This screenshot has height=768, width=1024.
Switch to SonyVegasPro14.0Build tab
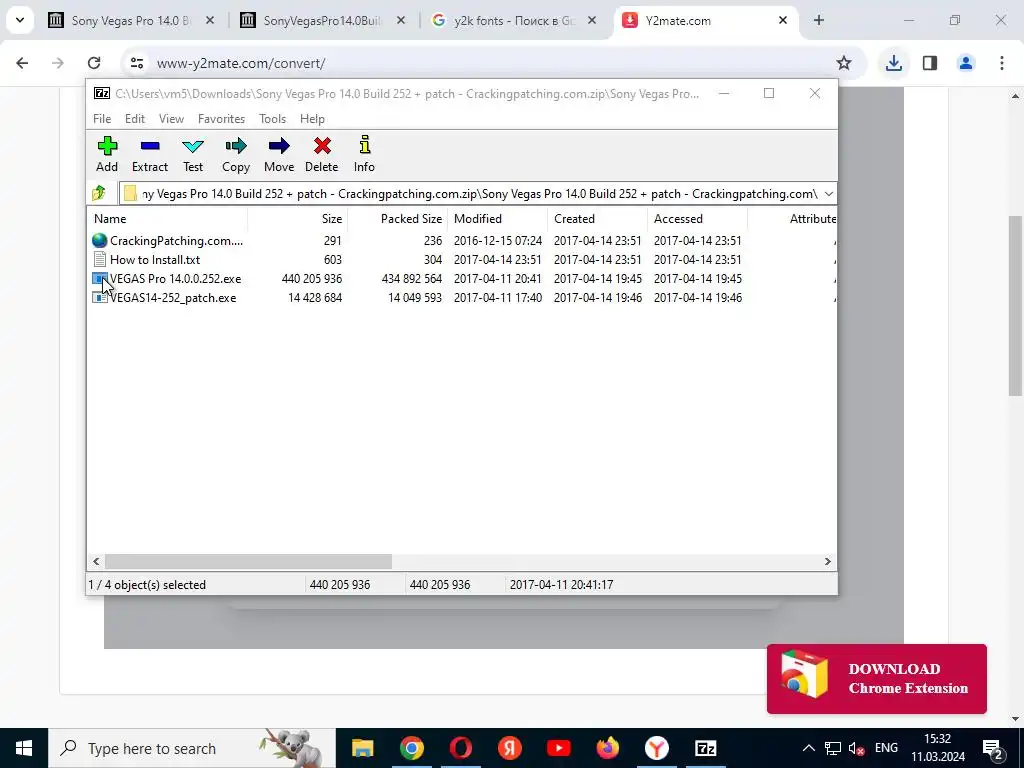click(x=323, y=21)
